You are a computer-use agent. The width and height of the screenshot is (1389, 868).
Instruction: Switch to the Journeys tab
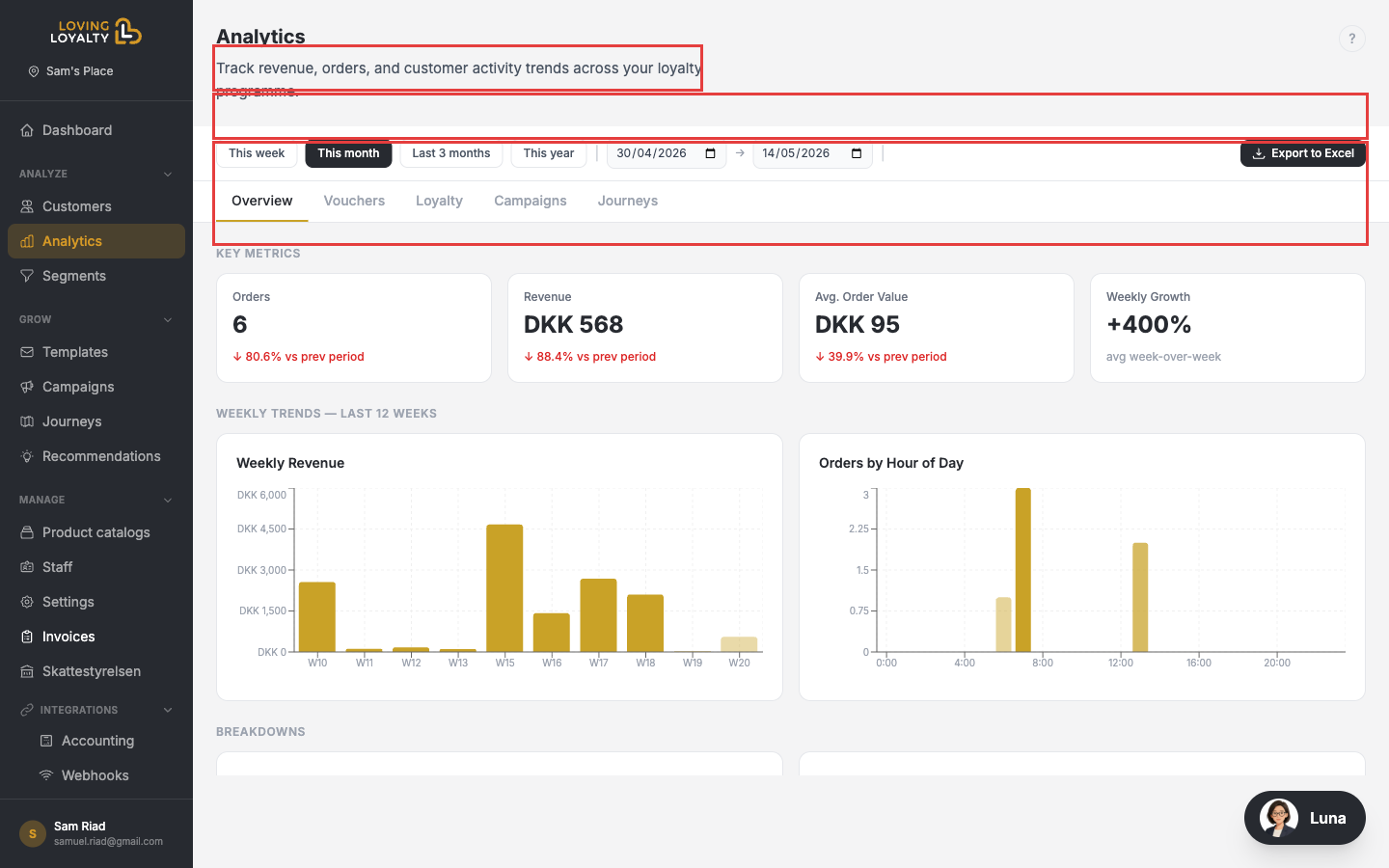628,201
